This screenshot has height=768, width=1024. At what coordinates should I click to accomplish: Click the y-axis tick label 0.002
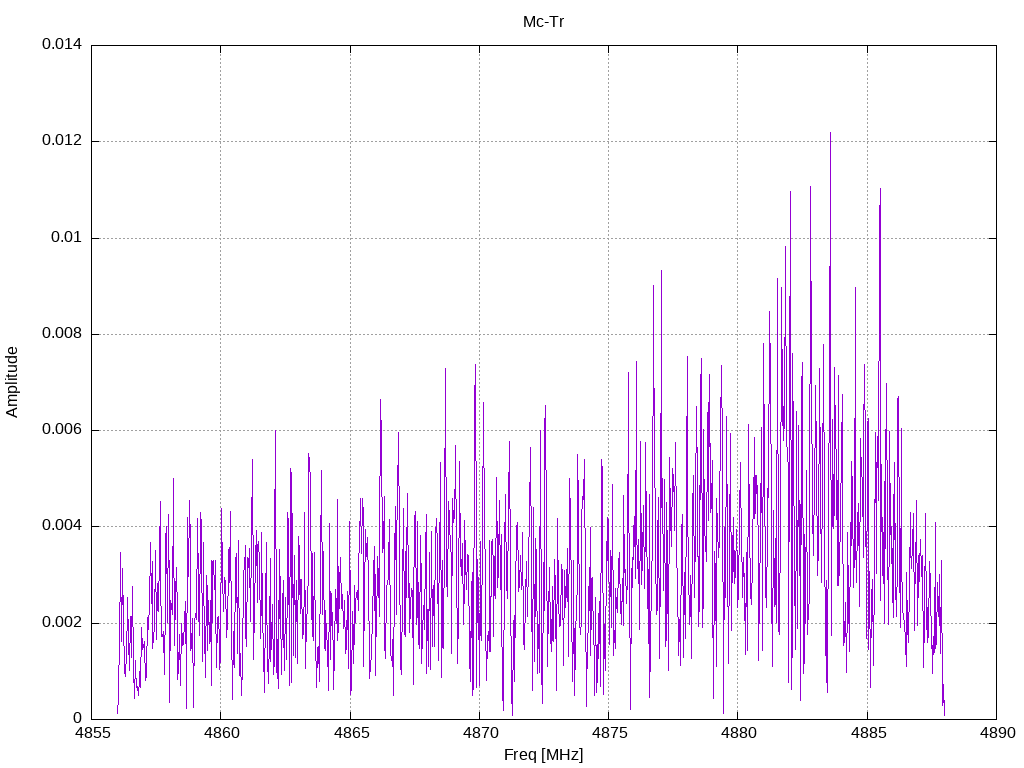(62, 622)
